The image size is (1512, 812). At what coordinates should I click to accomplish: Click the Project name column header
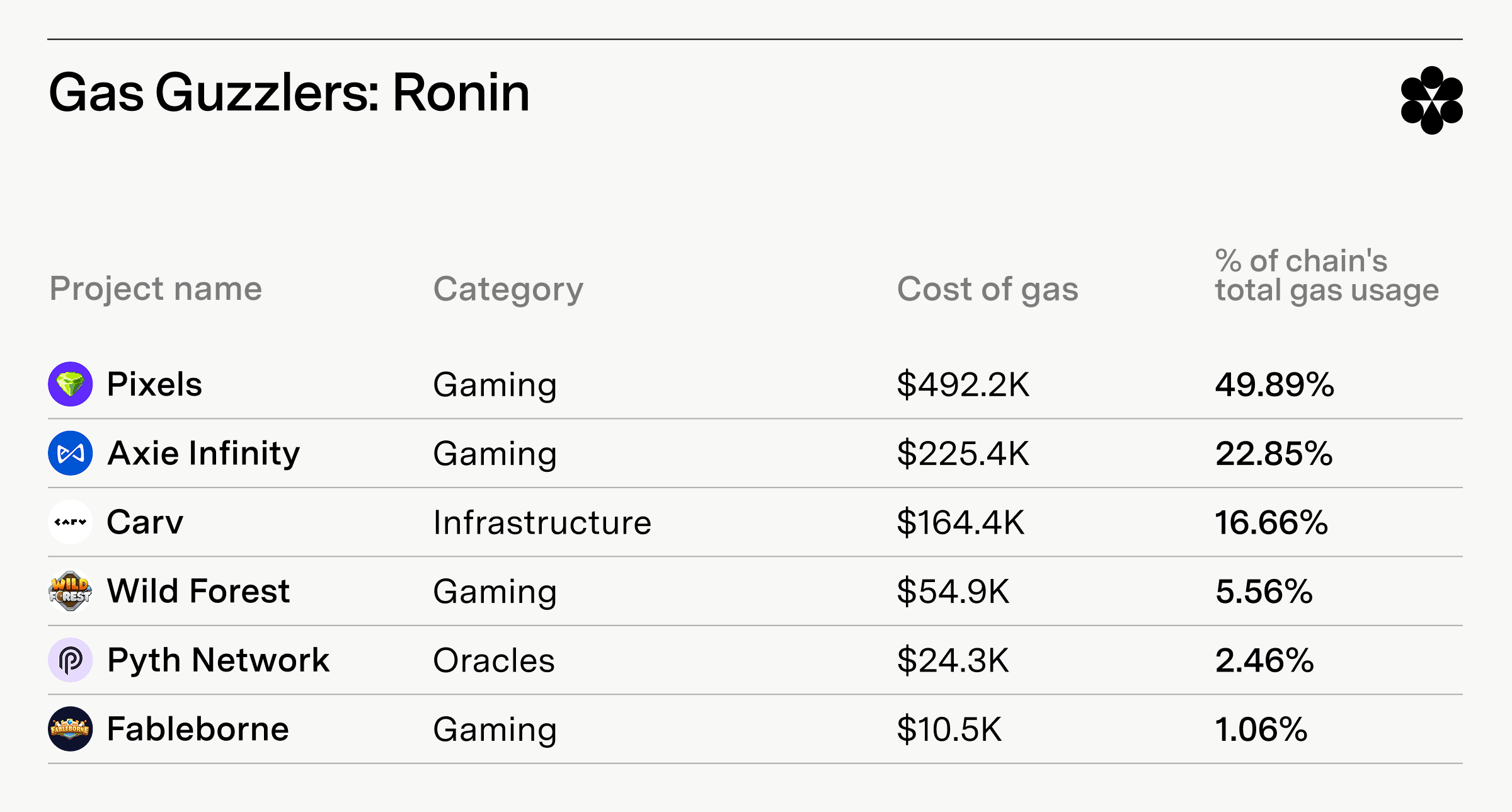click(156, 289)
